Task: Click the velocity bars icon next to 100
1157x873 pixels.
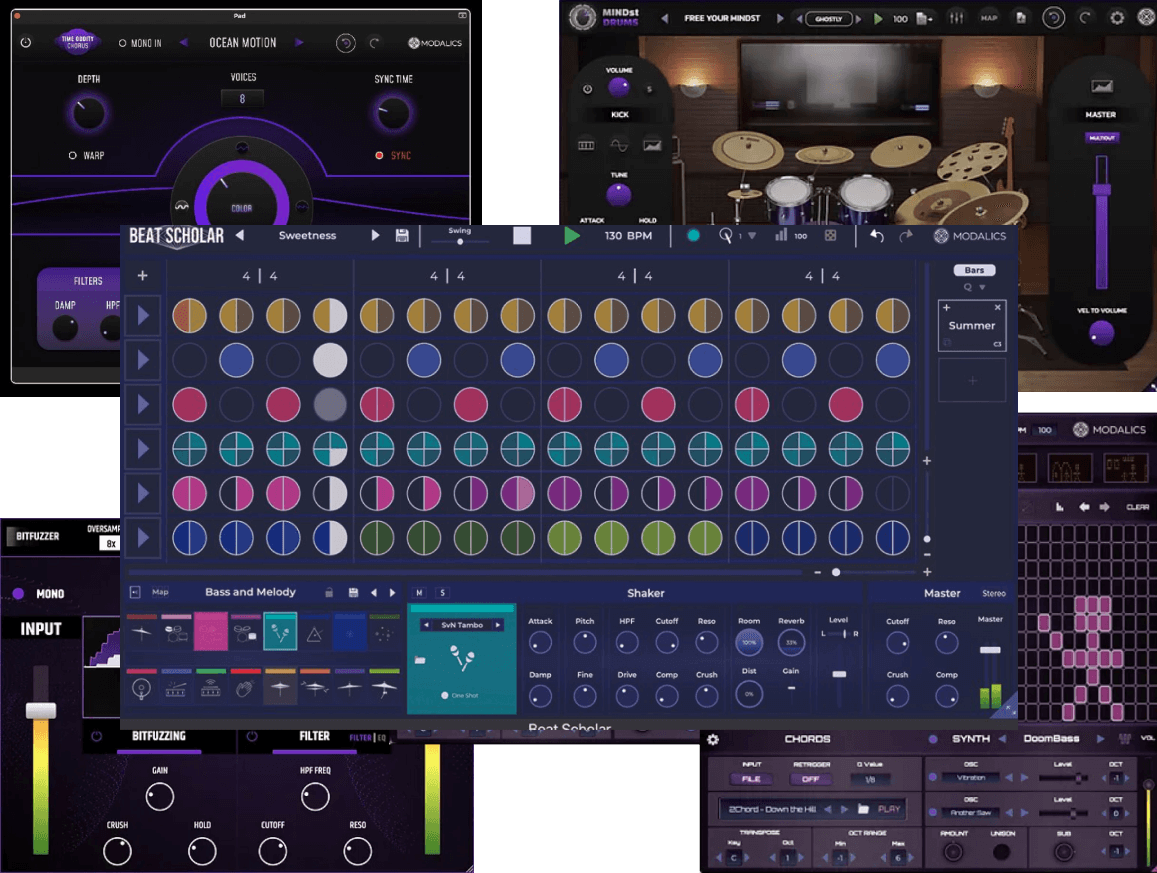Action: [x=781, y=235]
